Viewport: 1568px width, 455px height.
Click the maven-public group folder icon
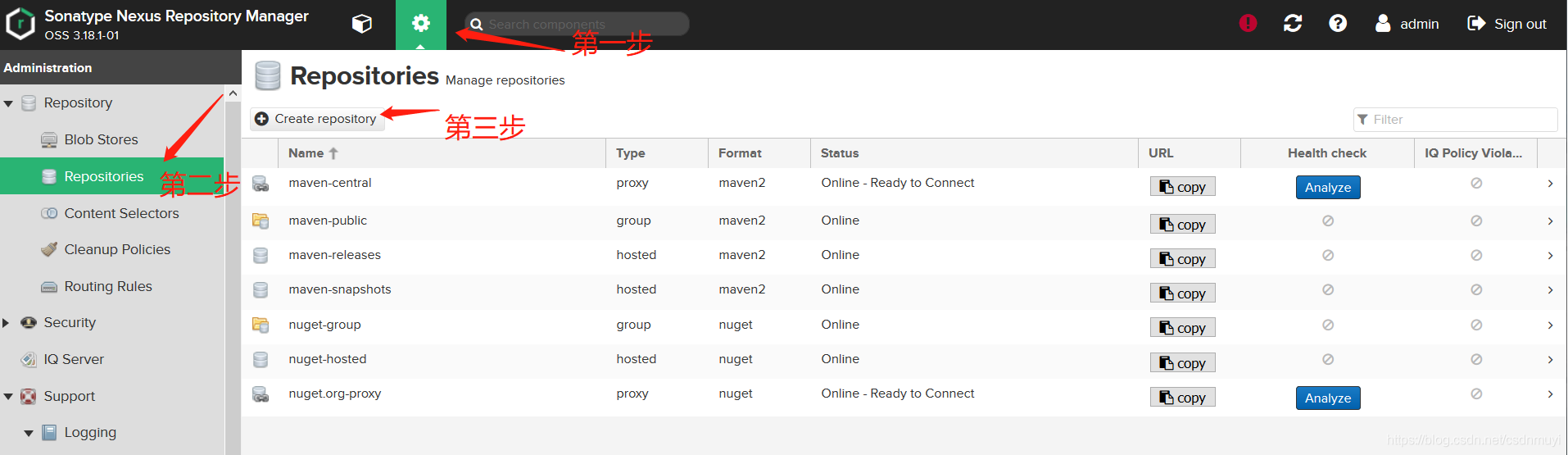(261, 221)
